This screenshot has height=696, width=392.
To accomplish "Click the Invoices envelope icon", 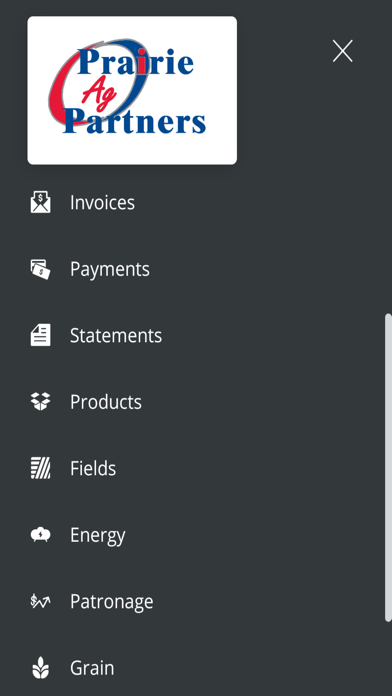I will pyautogui.click(x=40, y=202).
